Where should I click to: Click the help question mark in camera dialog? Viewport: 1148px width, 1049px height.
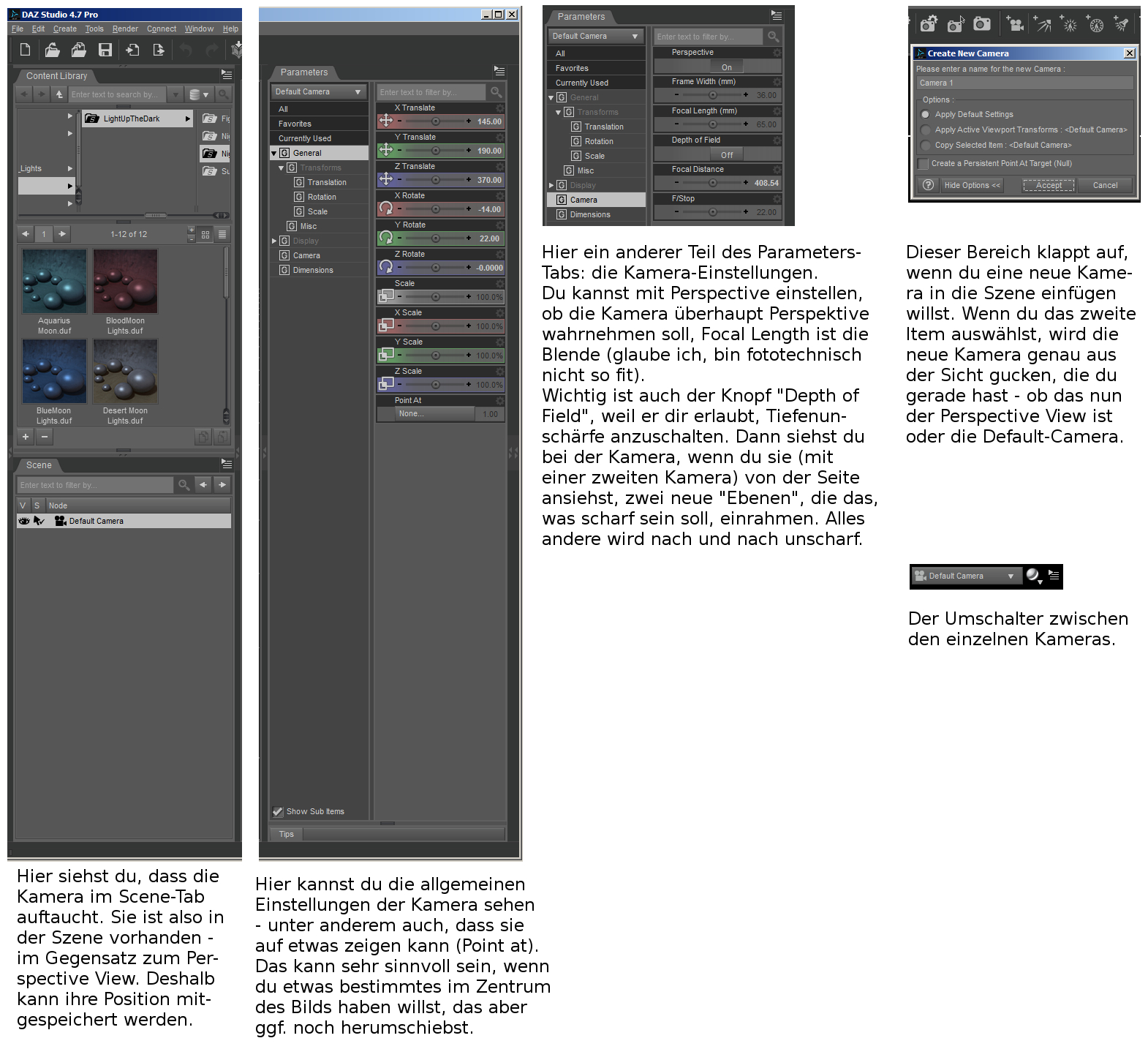(x=928, y=185)
